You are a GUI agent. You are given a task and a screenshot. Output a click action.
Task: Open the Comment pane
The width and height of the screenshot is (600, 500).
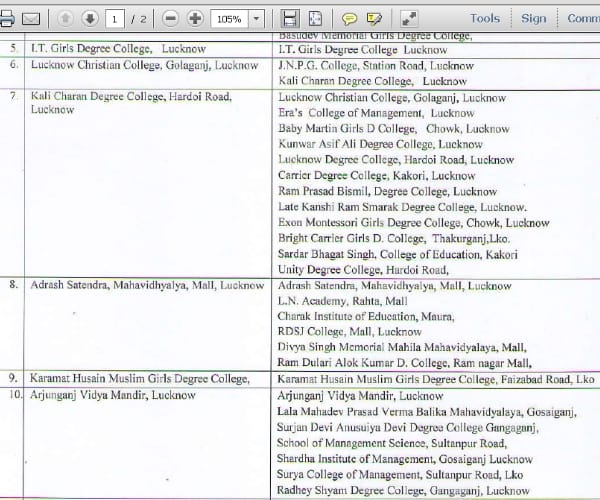pos(584,18)
